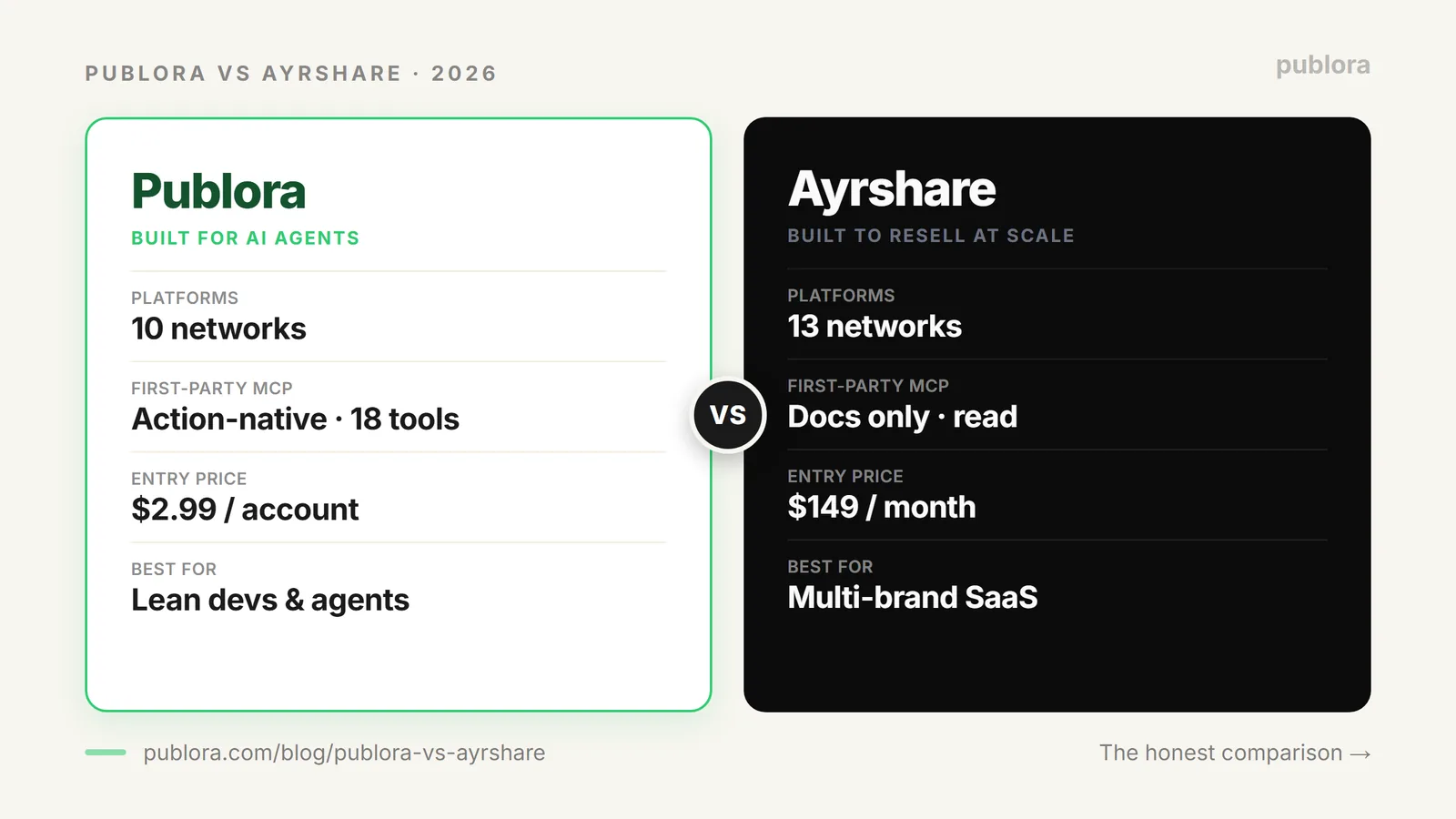The height and width of the screenshot is (819, 1456).
Task: Click PLATFORMS label in Ayrshare card
Action: (x=841, y=296)
